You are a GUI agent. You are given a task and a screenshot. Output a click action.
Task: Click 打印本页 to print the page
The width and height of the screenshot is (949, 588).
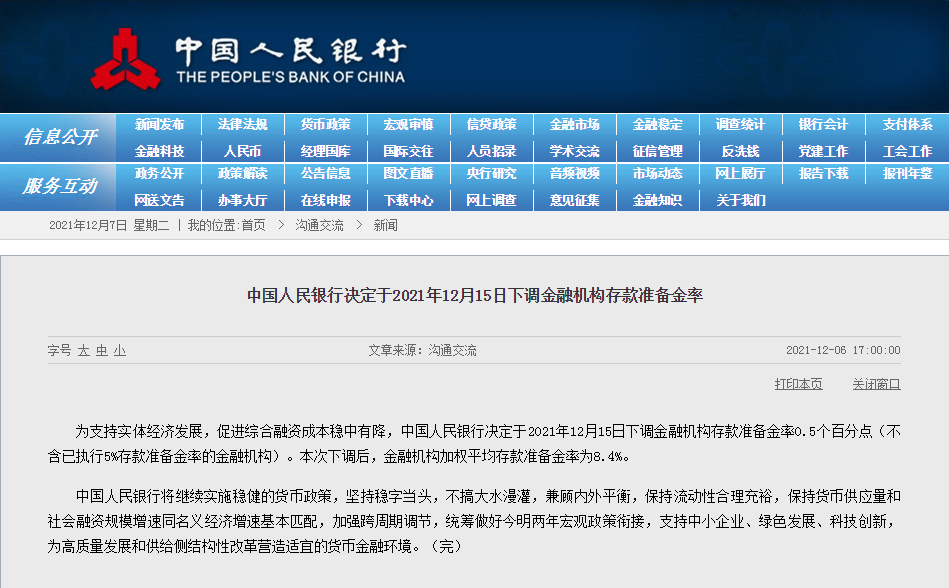tap(798, 384)
